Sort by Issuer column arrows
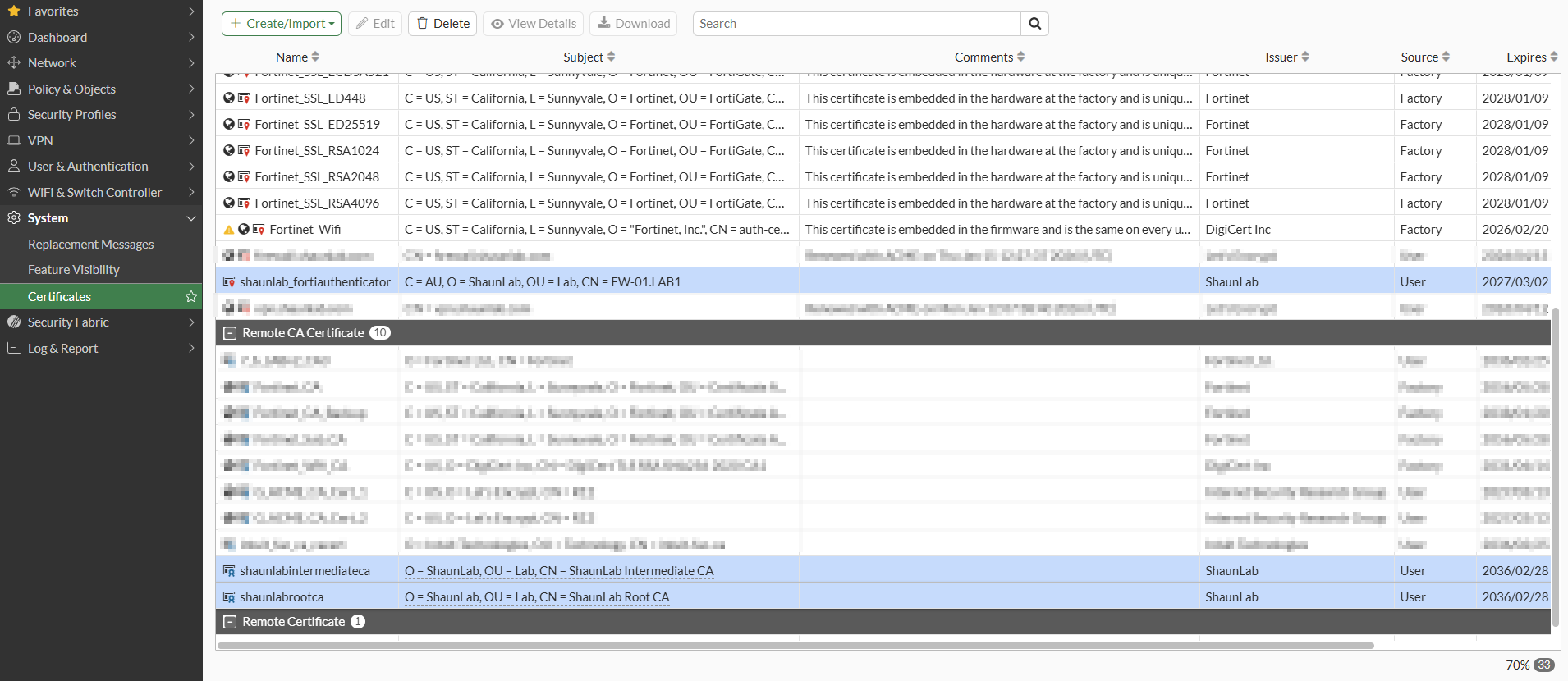The width and height of the screenshot is (1568, 681). pyautogui.click(x=1305, y=57)
